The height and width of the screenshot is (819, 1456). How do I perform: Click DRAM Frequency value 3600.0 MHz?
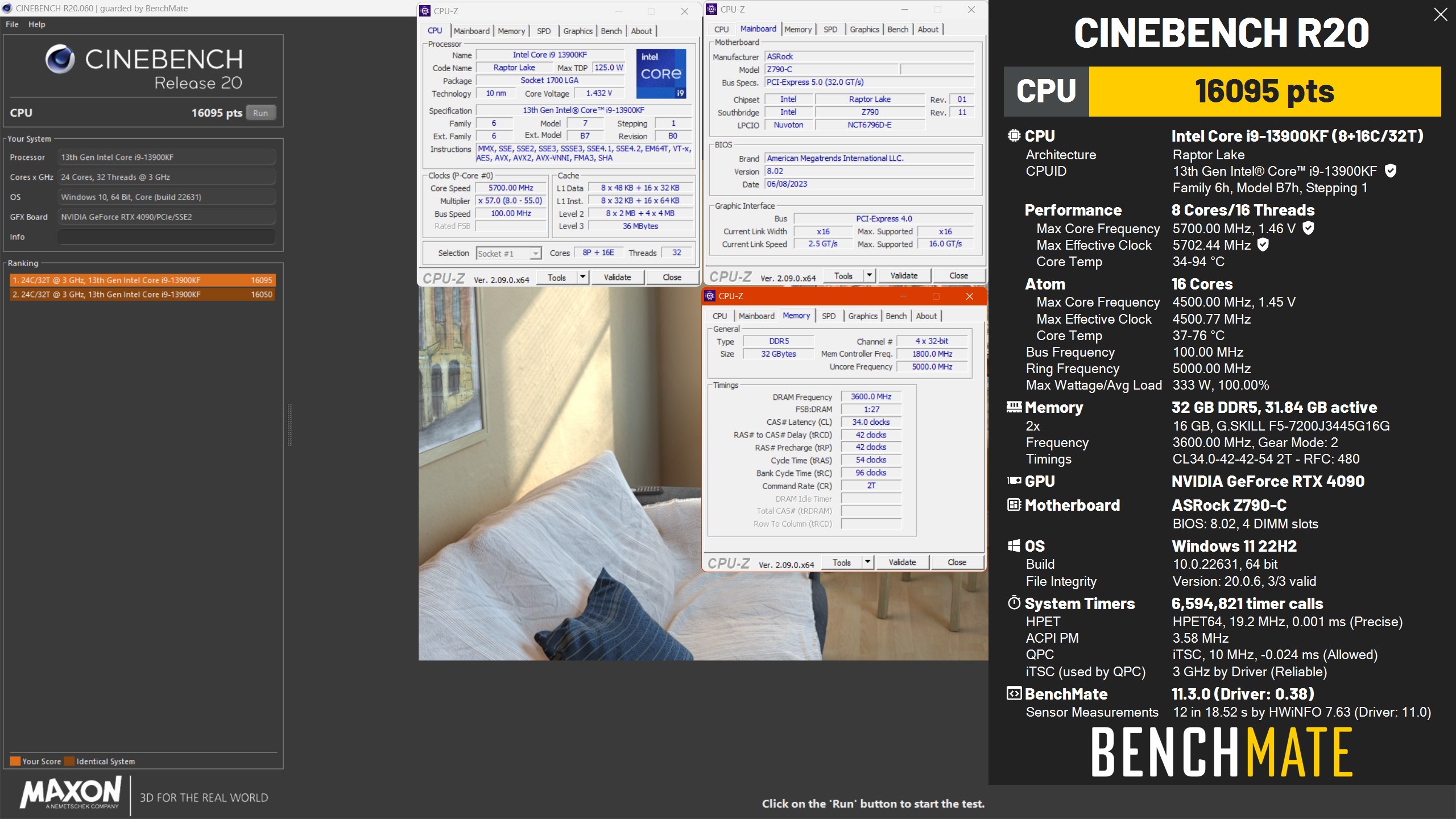871,396
